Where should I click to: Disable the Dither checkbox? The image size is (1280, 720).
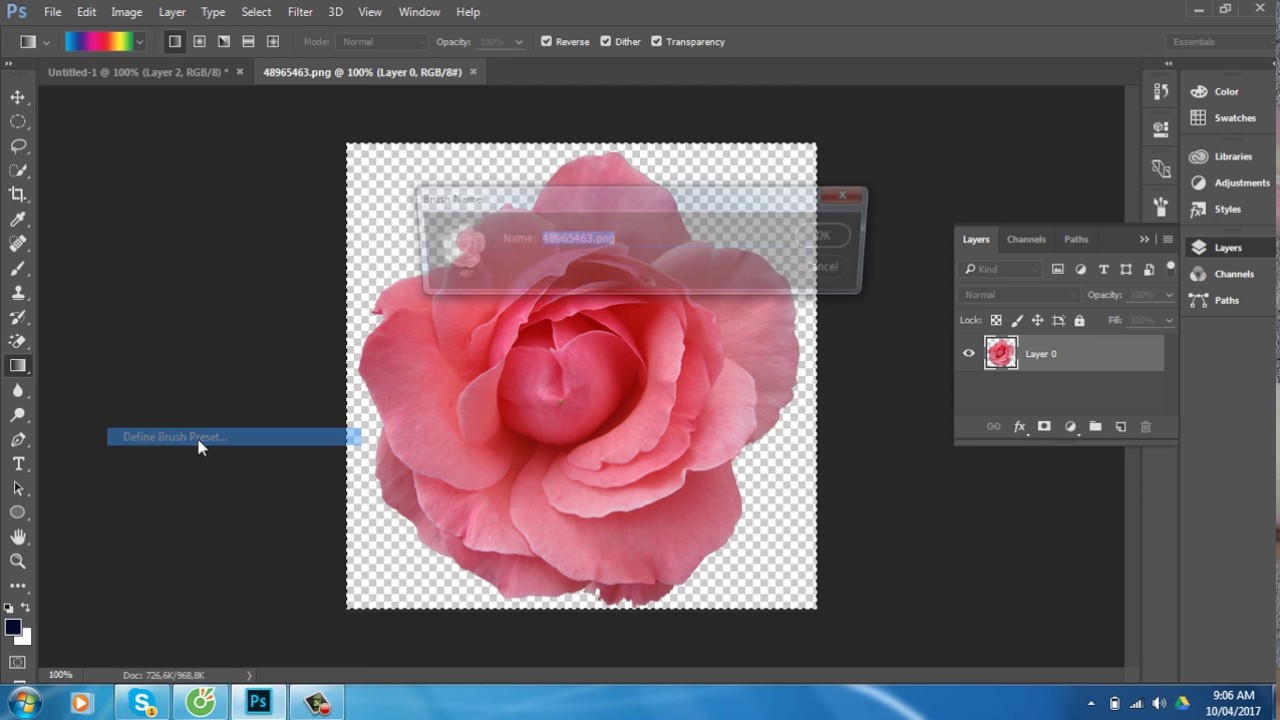606,42
